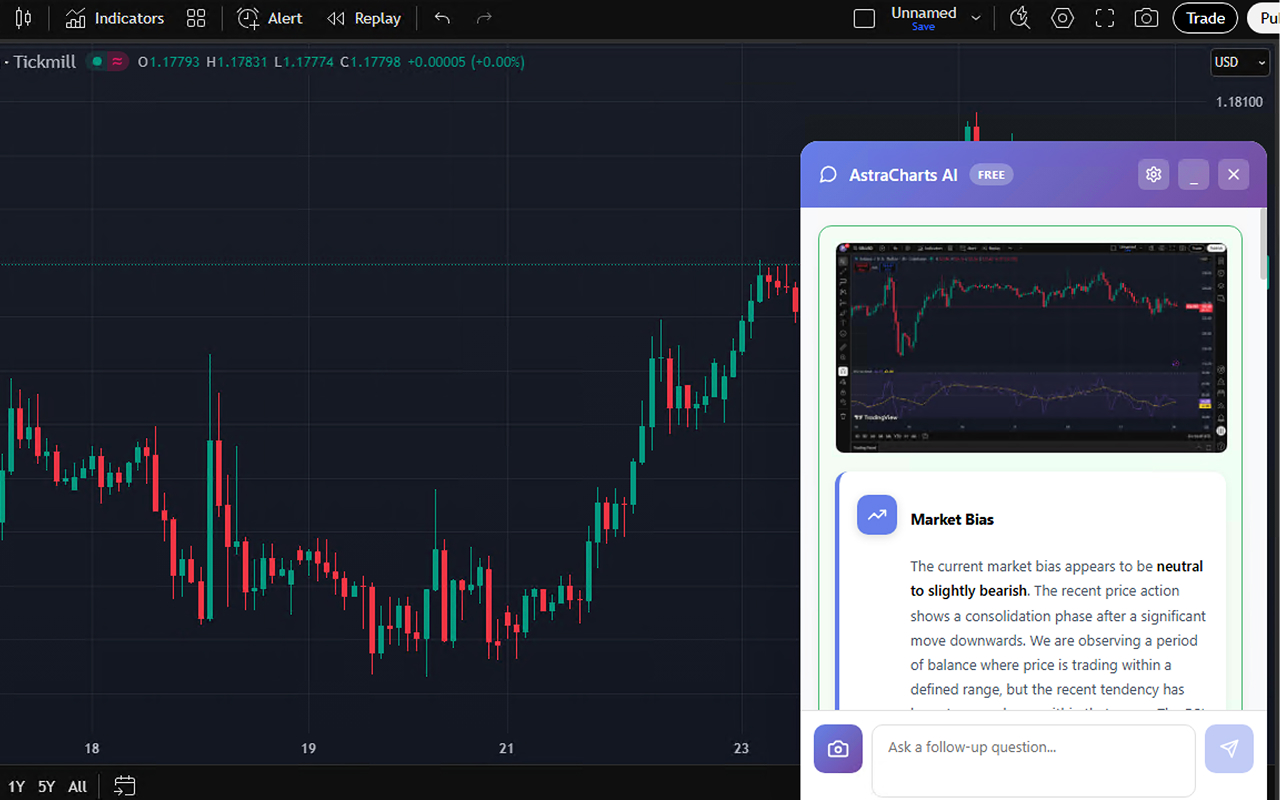1280x800 pixels.
Task: Click the Unnamed layout name
Action: click(924, 13)
